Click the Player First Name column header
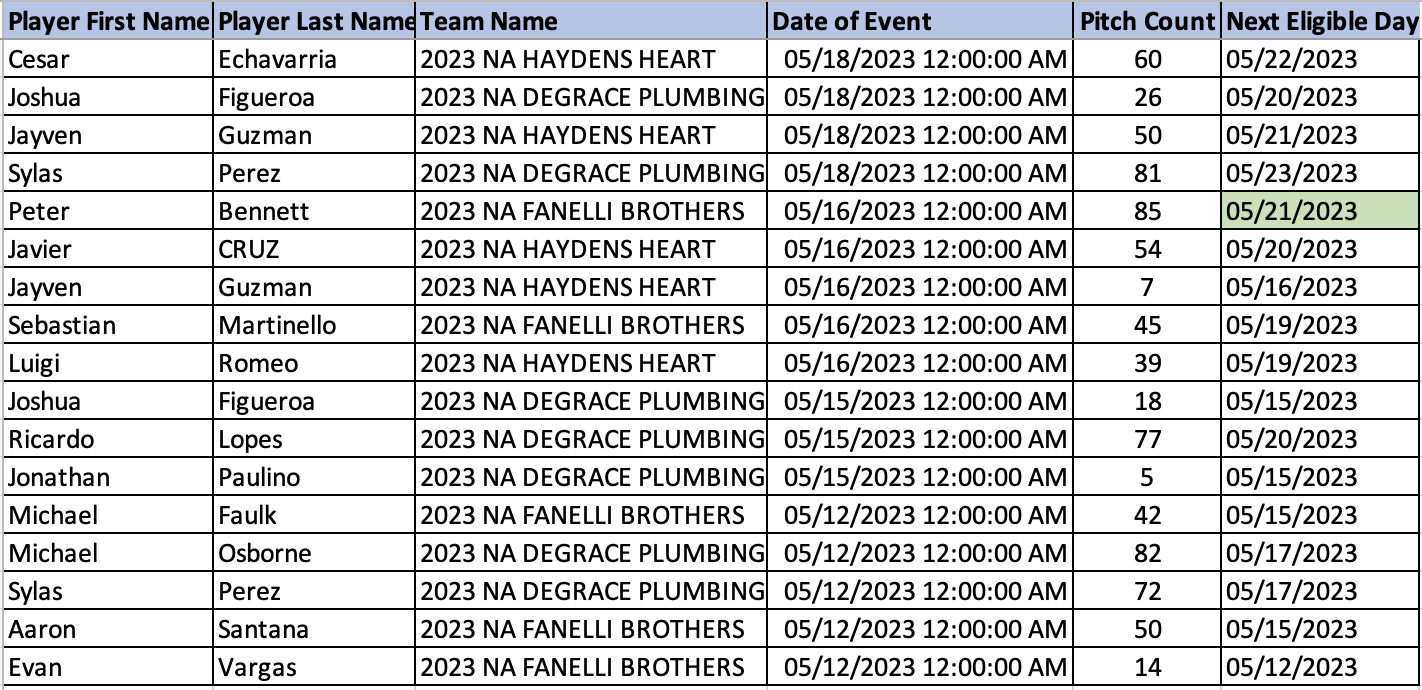Screen dimensions: 1422x690 click(108, 21)
